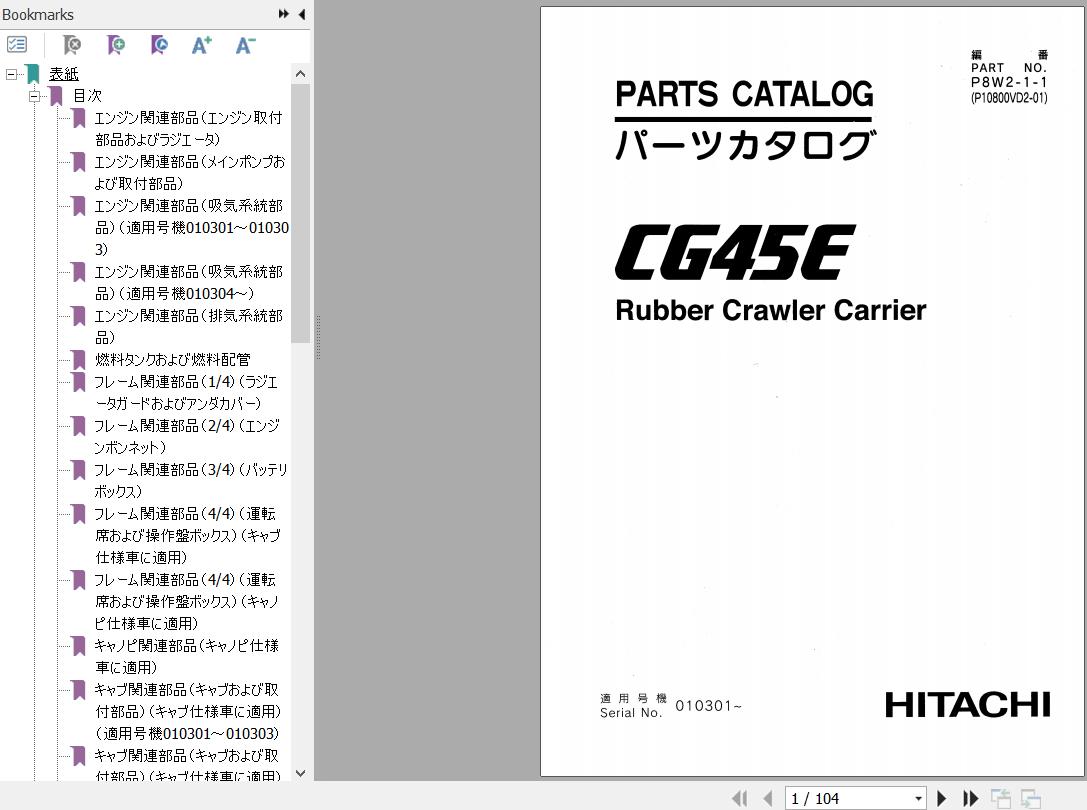1087x810 pixels.
Task: Click bookmark icon beside フレーム関連部品(1/4)
Action: [x=78, y=381]
